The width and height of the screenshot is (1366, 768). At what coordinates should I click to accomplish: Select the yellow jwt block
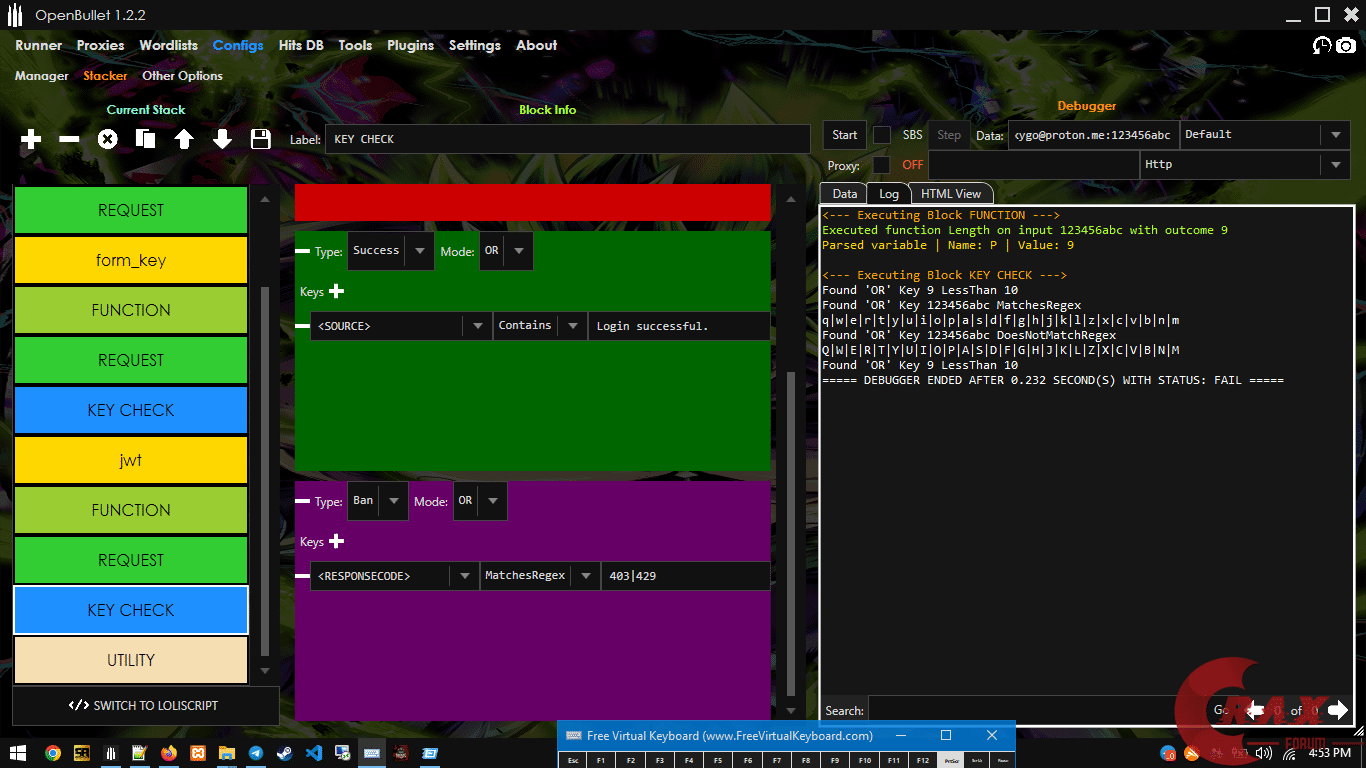point(130,460)
